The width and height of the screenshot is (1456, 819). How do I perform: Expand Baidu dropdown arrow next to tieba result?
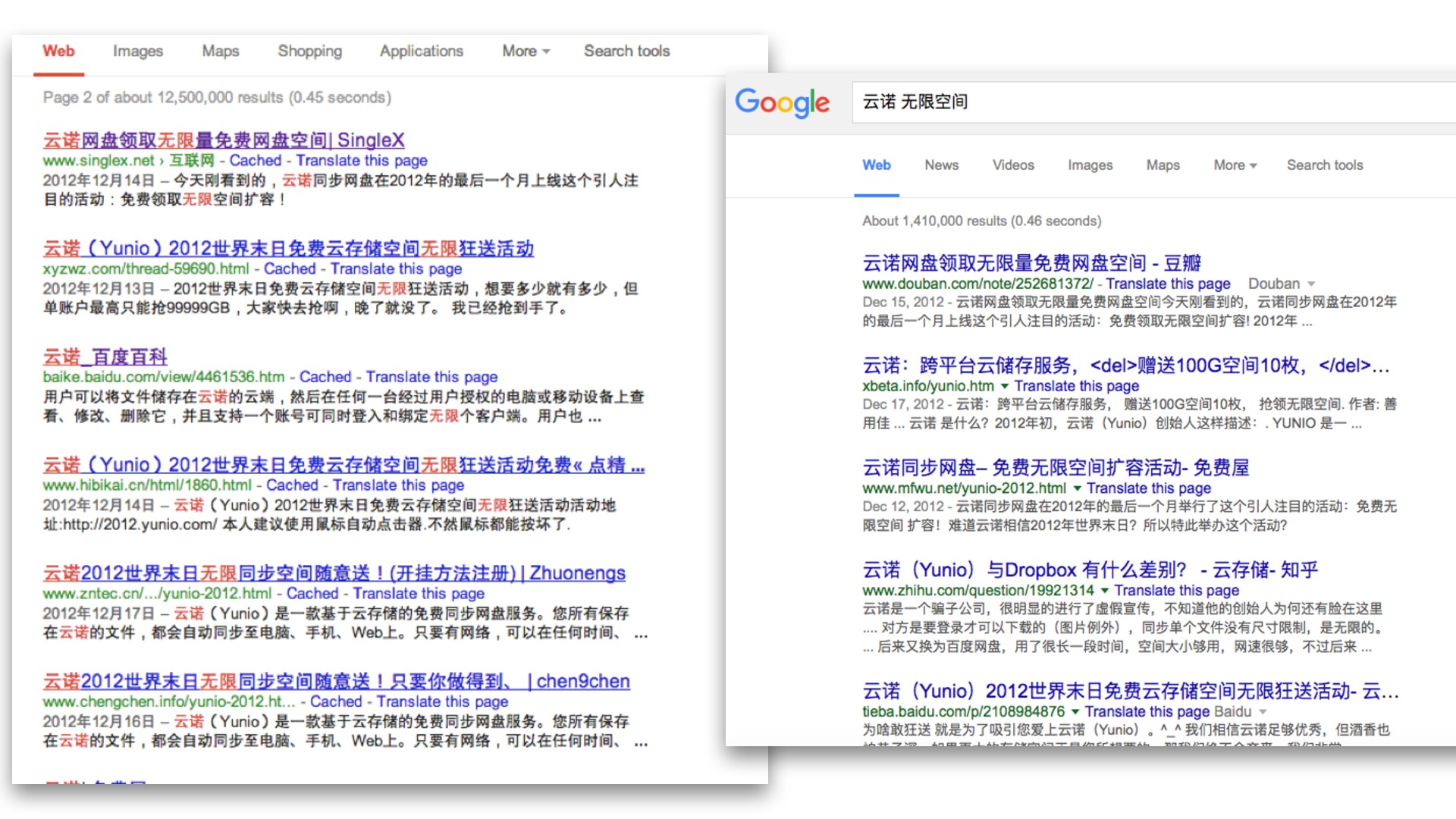click(x=1263, y=712)
